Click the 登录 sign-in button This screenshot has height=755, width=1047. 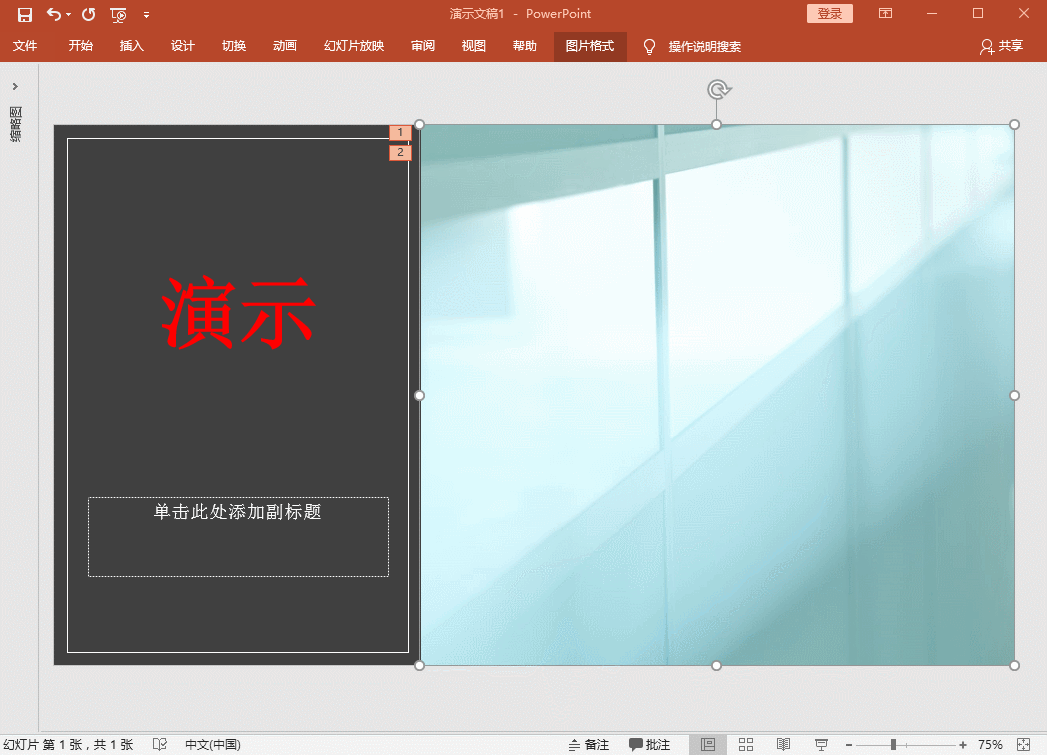tap(829, 13)
